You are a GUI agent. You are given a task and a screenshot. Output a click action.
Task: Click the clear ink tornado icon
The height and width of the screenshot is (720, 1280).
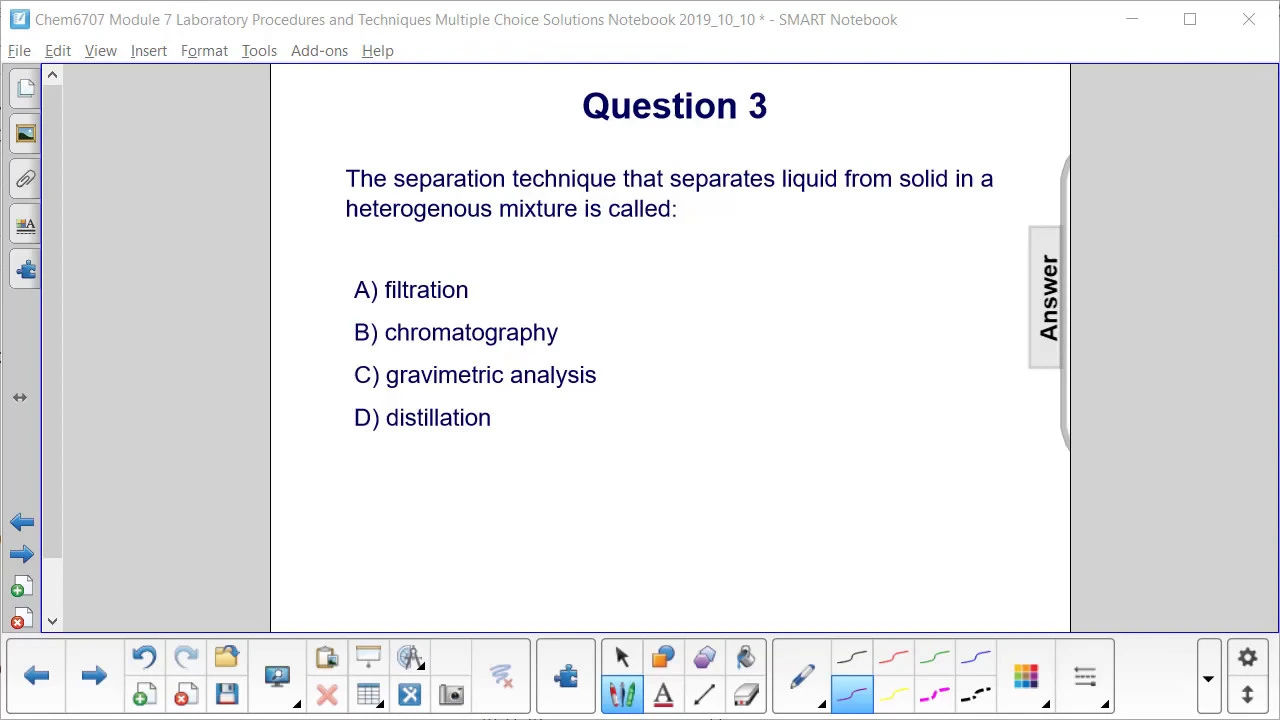click(x=501, y=676)
